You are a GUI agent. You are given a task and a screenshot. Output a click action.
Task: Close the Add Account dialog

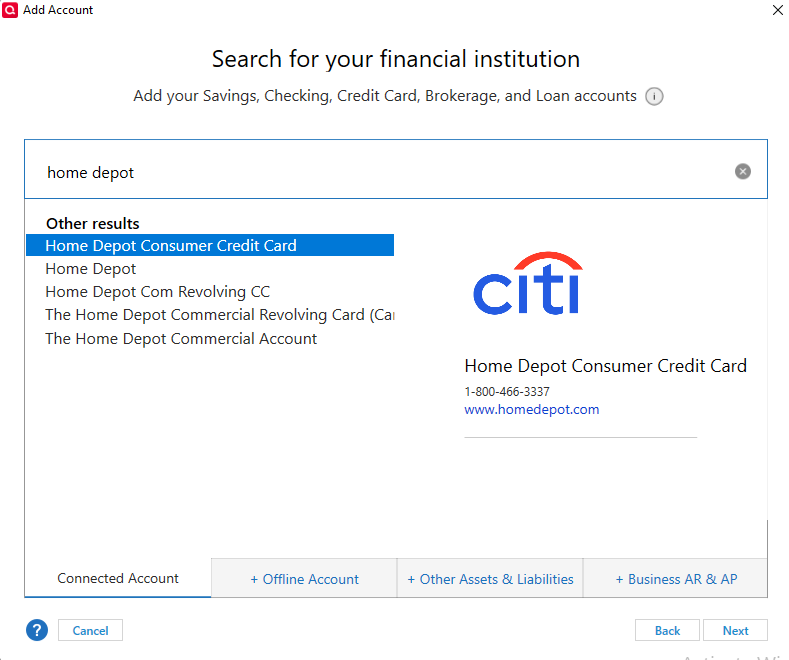click(x=777, y=10)
